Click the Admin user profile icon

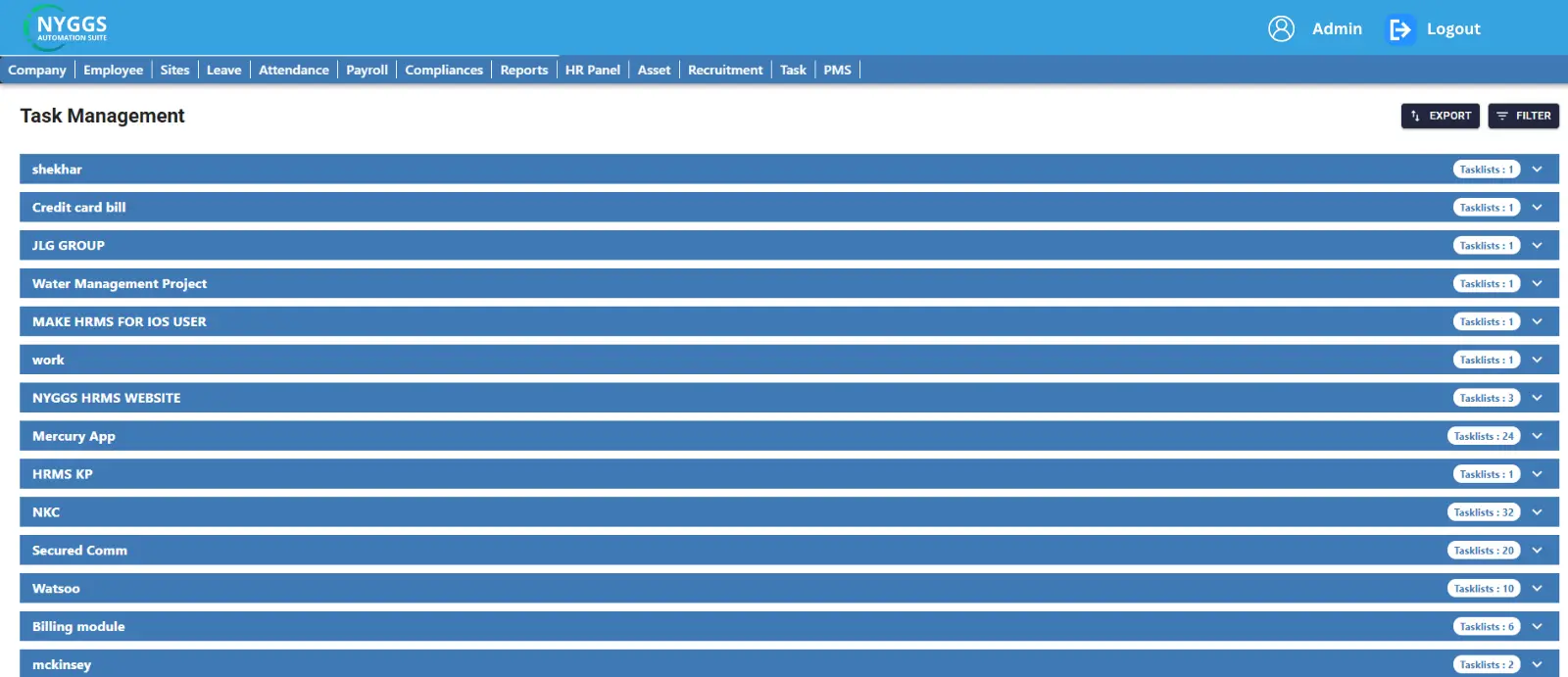pos(1281,29)
